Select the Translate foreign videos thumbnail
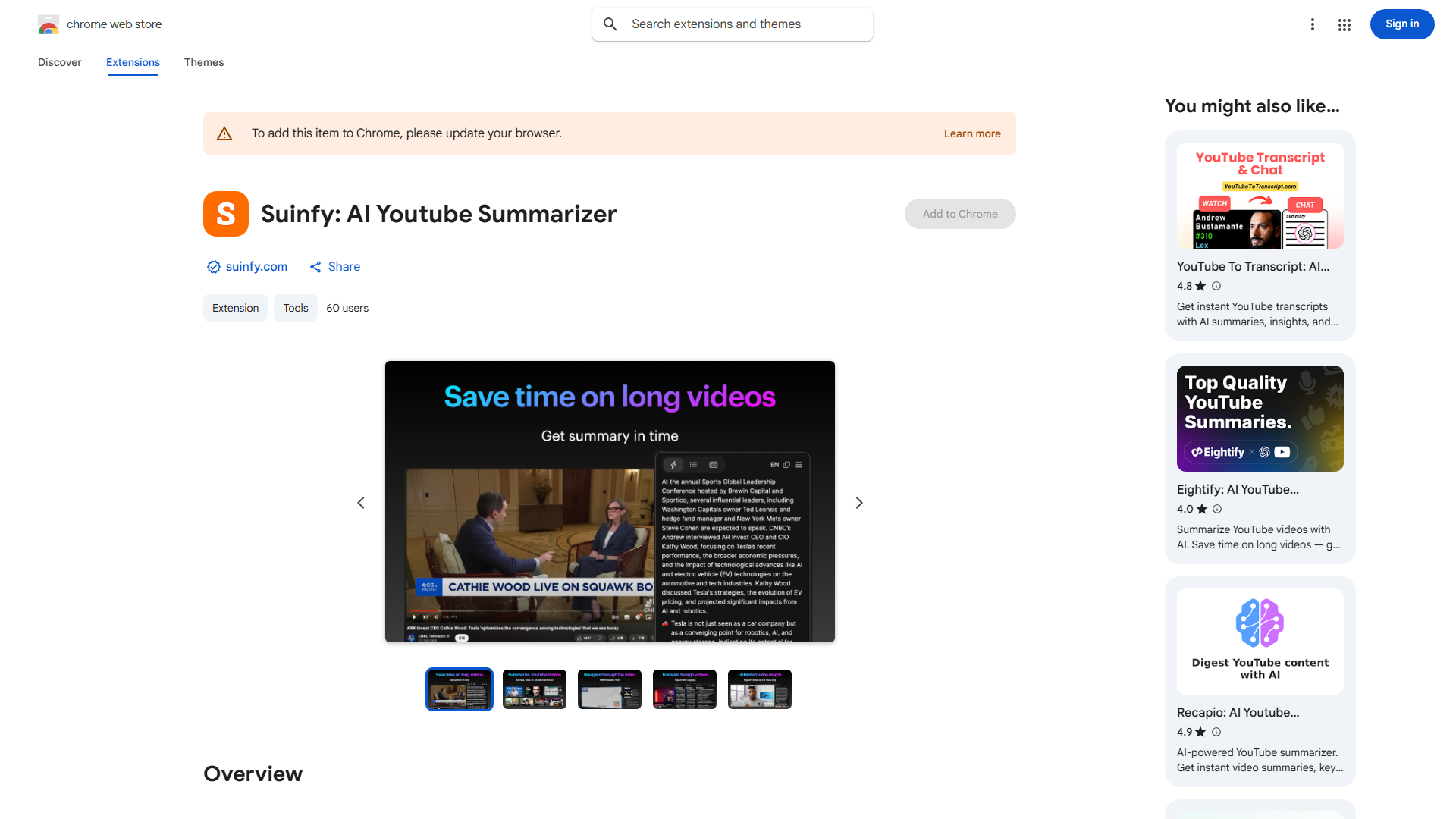 point(685,689)
